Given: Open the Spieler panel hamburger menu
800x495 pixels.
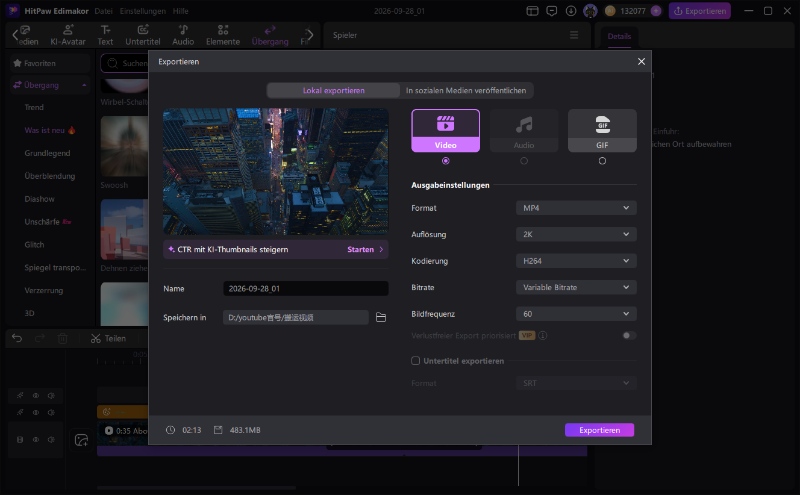Looking at the screenshot, I should point(574,35).
